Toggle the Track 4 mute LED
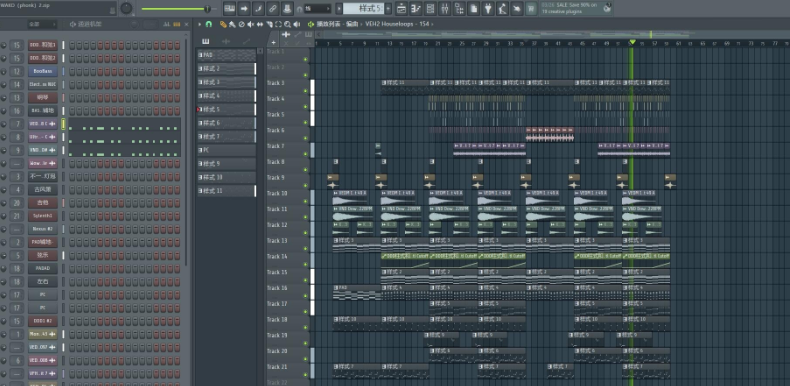Screen dimensions: 790x386 pyautogui.click(x=305, y=106)
